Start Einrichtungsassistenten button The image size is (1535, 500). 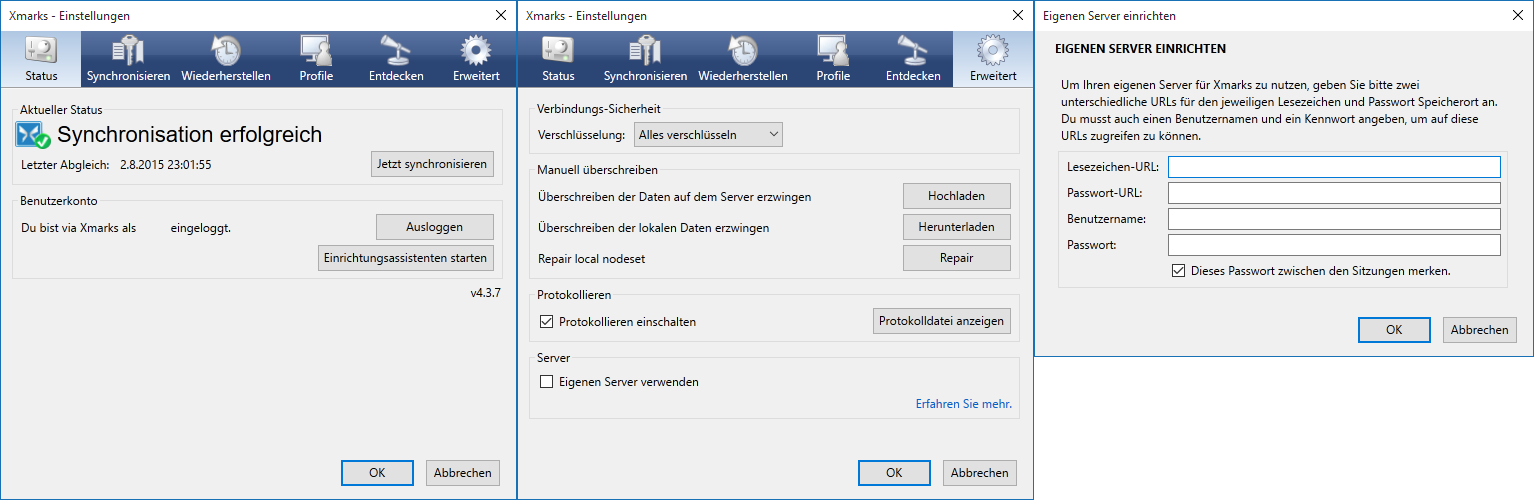(405, 258)
